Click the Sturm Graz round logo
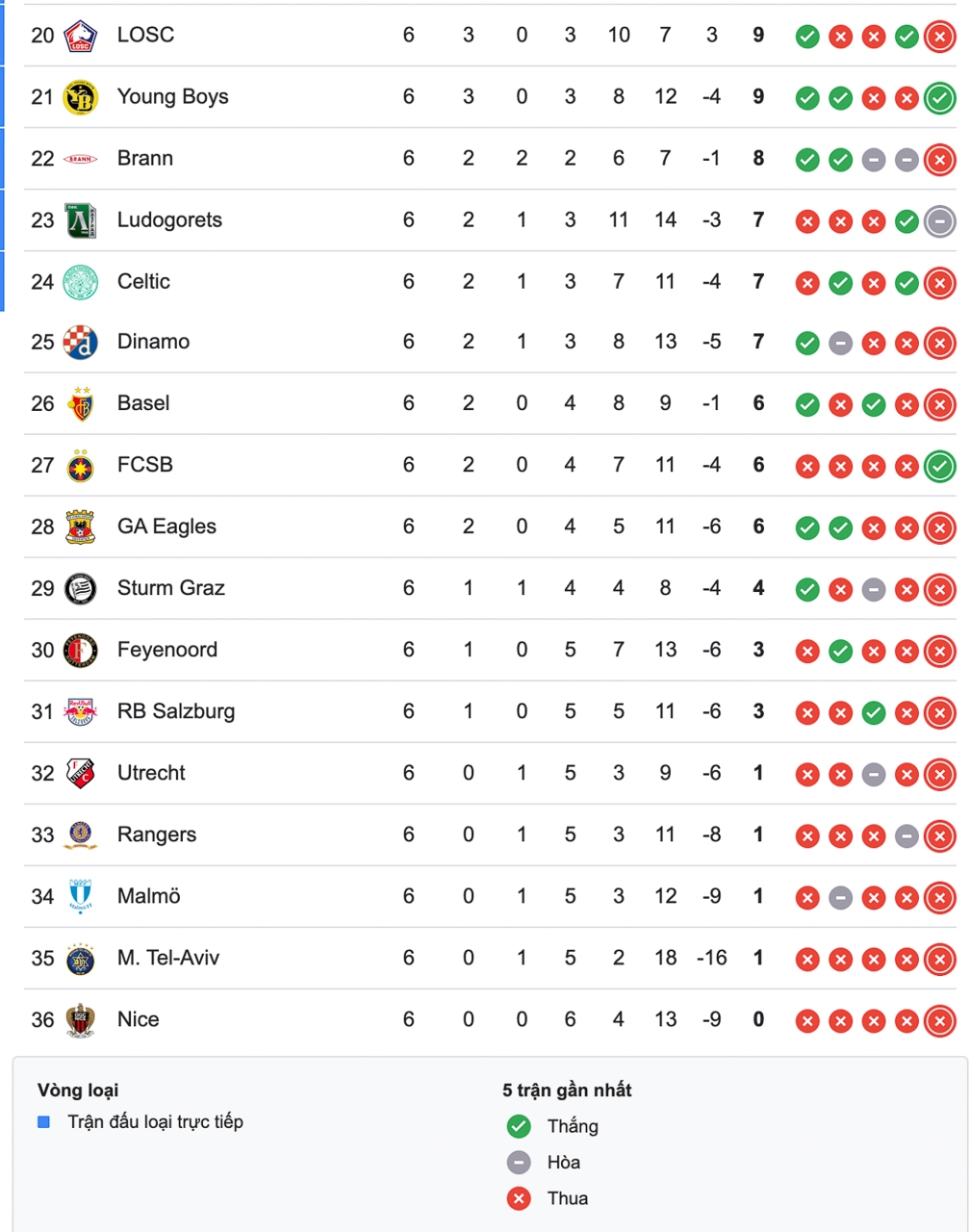Screen dimensions: 970x1232 pos(81,588)
